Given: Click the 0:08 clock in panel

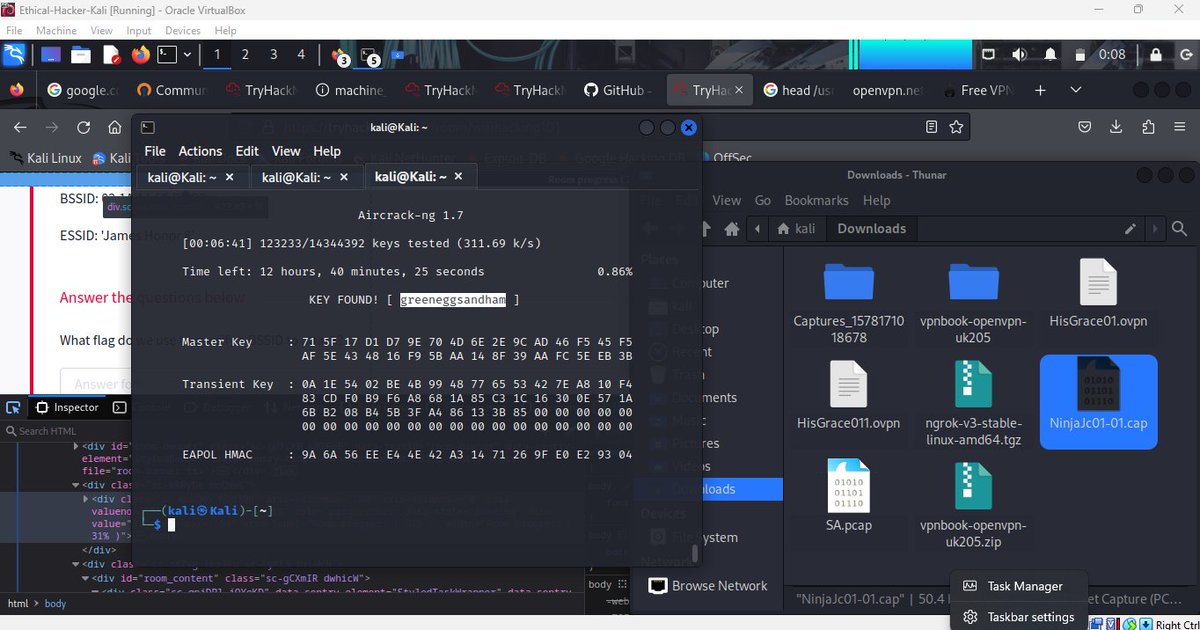Looking at the screenshot, I should tap(1112, 54).
